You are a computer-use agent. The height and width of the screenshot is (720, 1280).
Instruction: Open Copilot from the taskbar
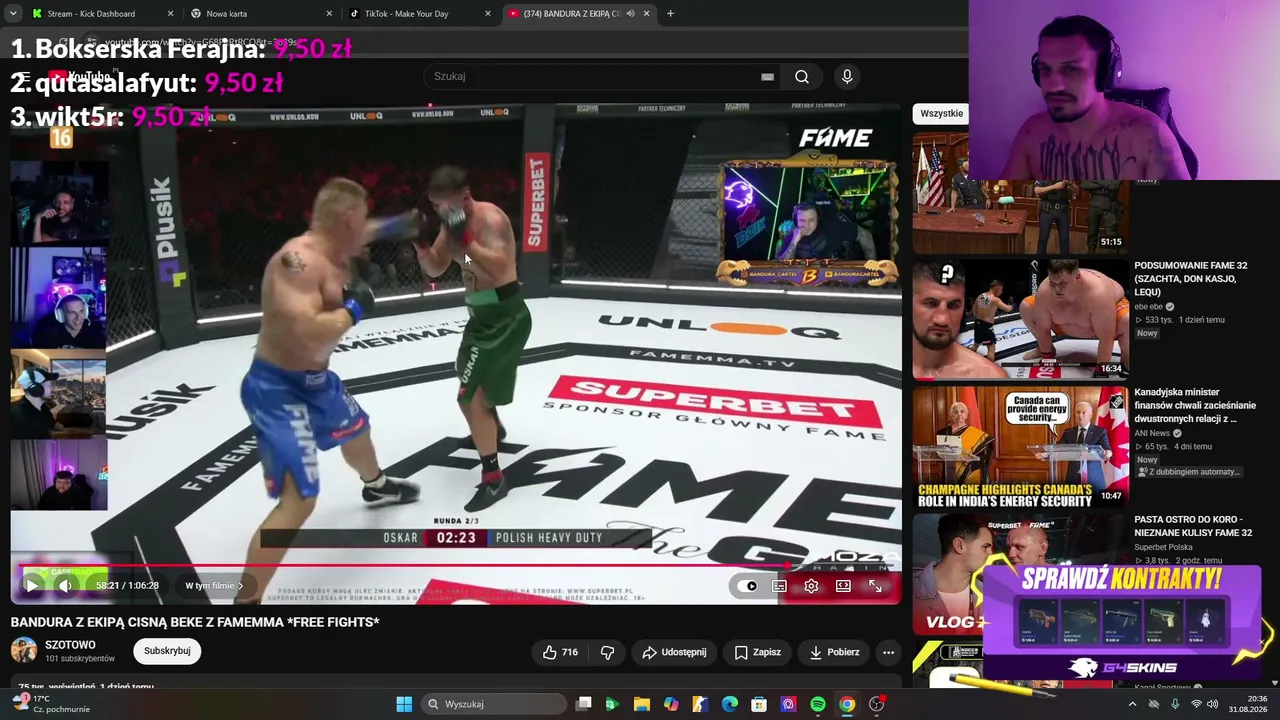(x=671, y=704)
